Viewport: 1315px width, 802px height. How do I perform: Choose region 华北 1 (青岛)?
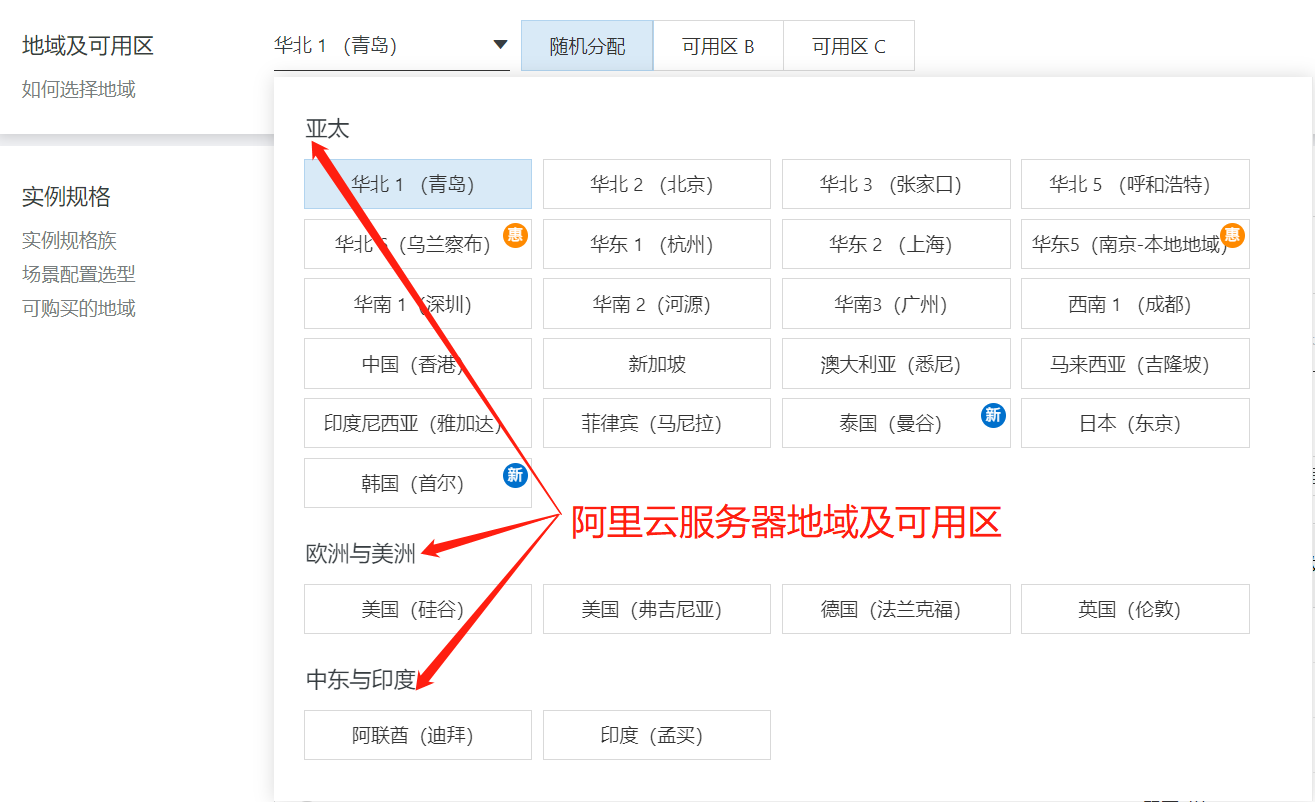[x=418, y=184]
